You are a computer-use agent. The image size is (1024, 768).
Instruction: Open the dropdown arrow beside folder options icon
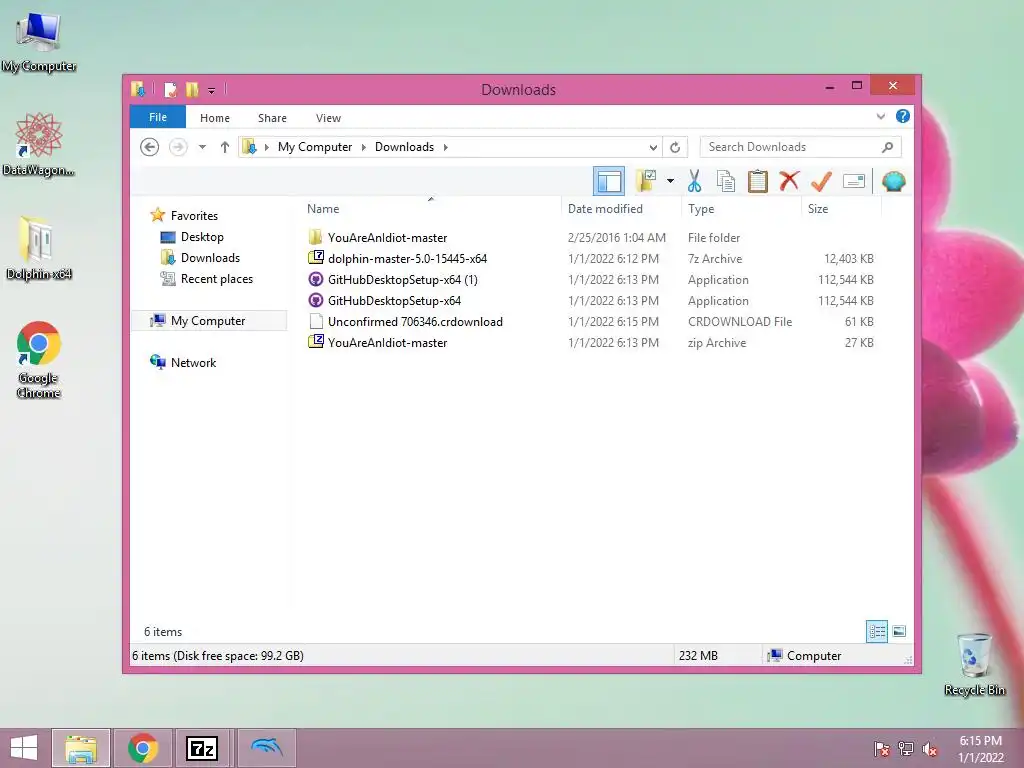(x=670, y=181)
